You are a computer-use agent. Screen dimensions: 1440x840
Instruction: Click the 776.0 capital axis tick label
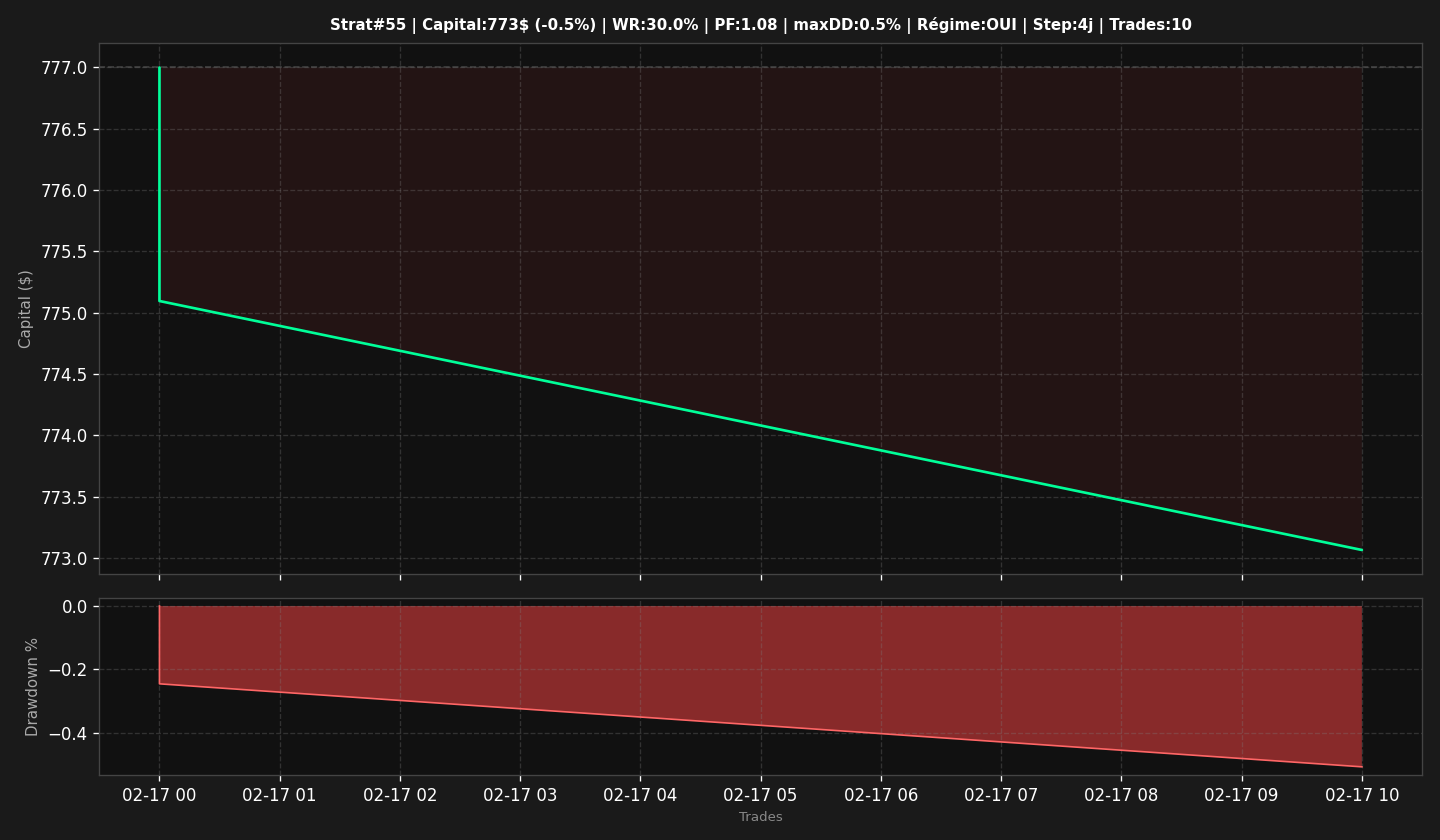click(64, 191)
